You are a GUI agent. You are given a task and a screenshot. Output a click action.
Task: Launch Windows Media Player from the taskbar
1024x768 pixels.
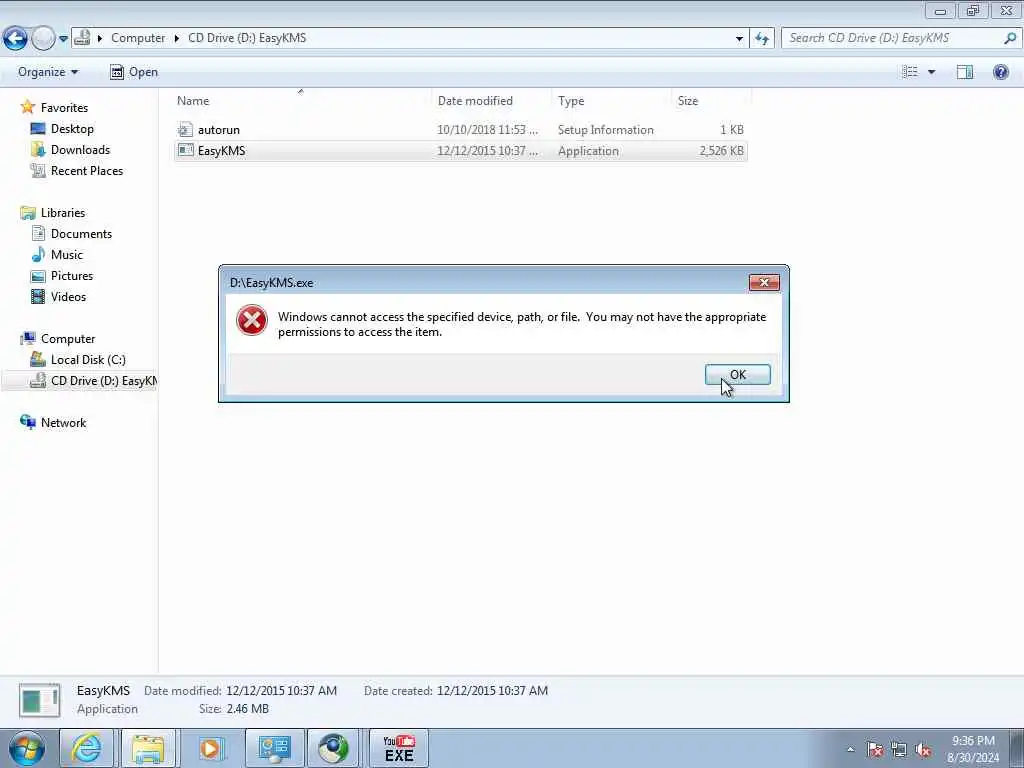[x=210, y=748]
